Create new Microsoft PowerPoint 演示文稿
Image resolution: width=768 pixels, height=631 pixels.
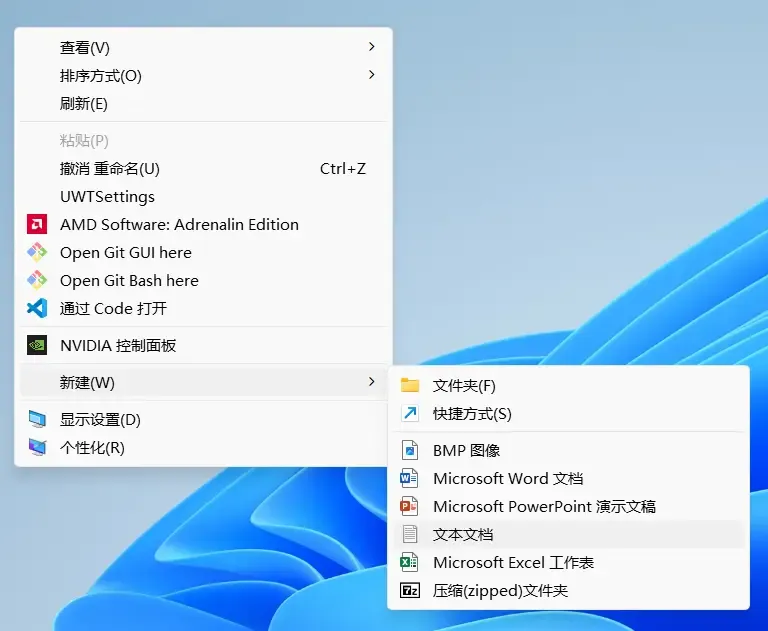click(569, 506)
